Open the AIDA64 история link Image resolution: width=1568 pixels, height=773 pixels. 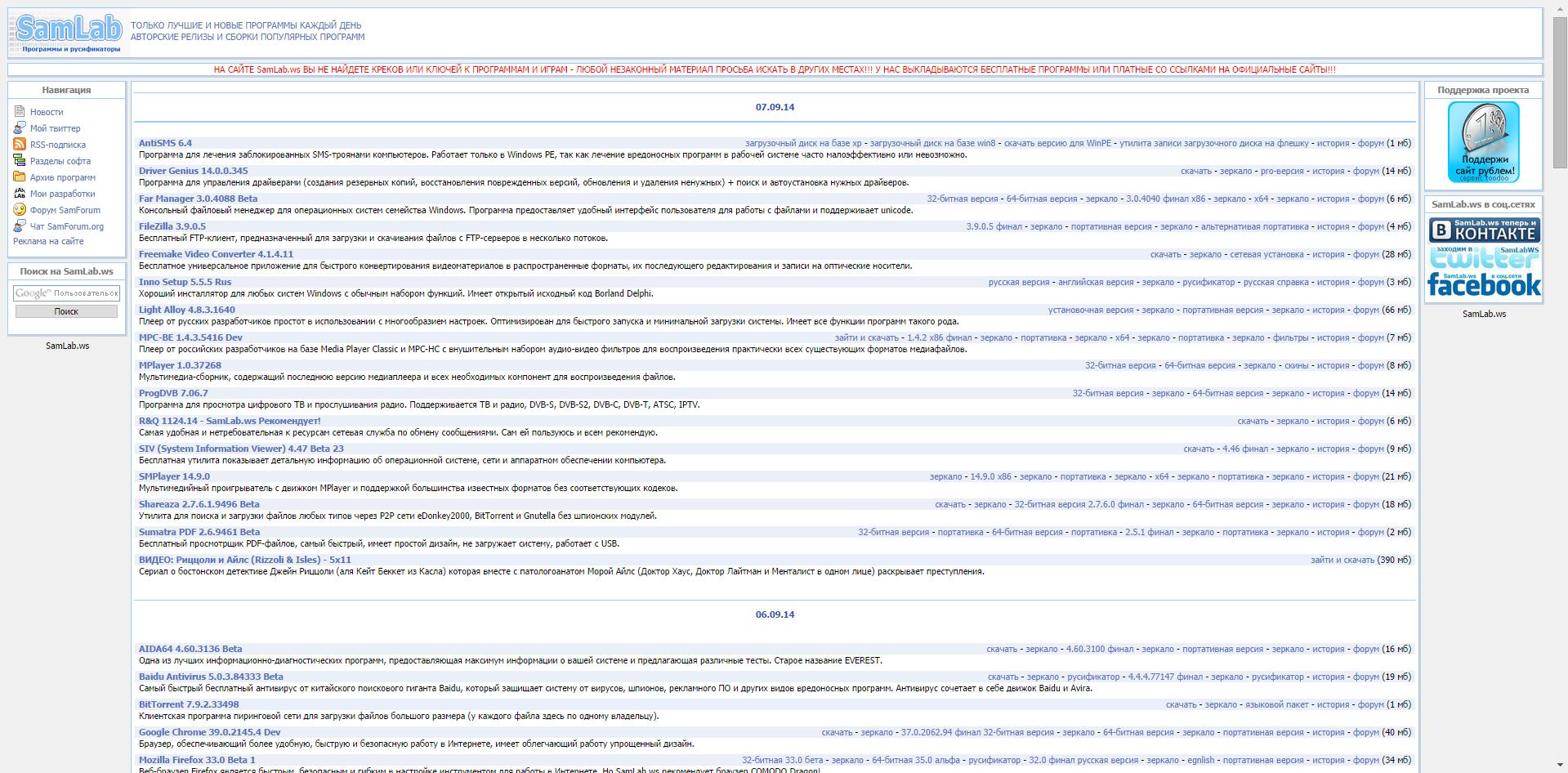click(x=1328, y=649)
